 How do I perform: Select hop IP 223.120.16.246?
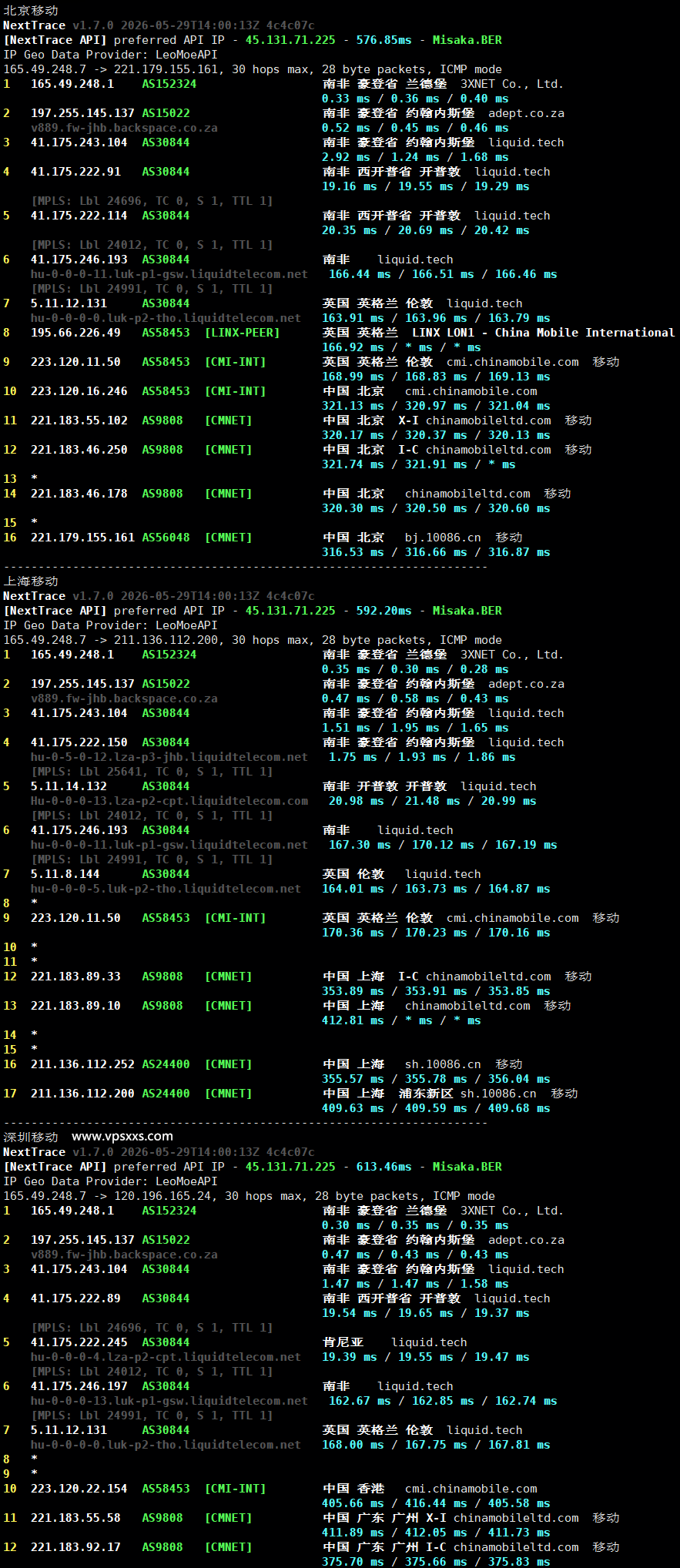(79, 391)
